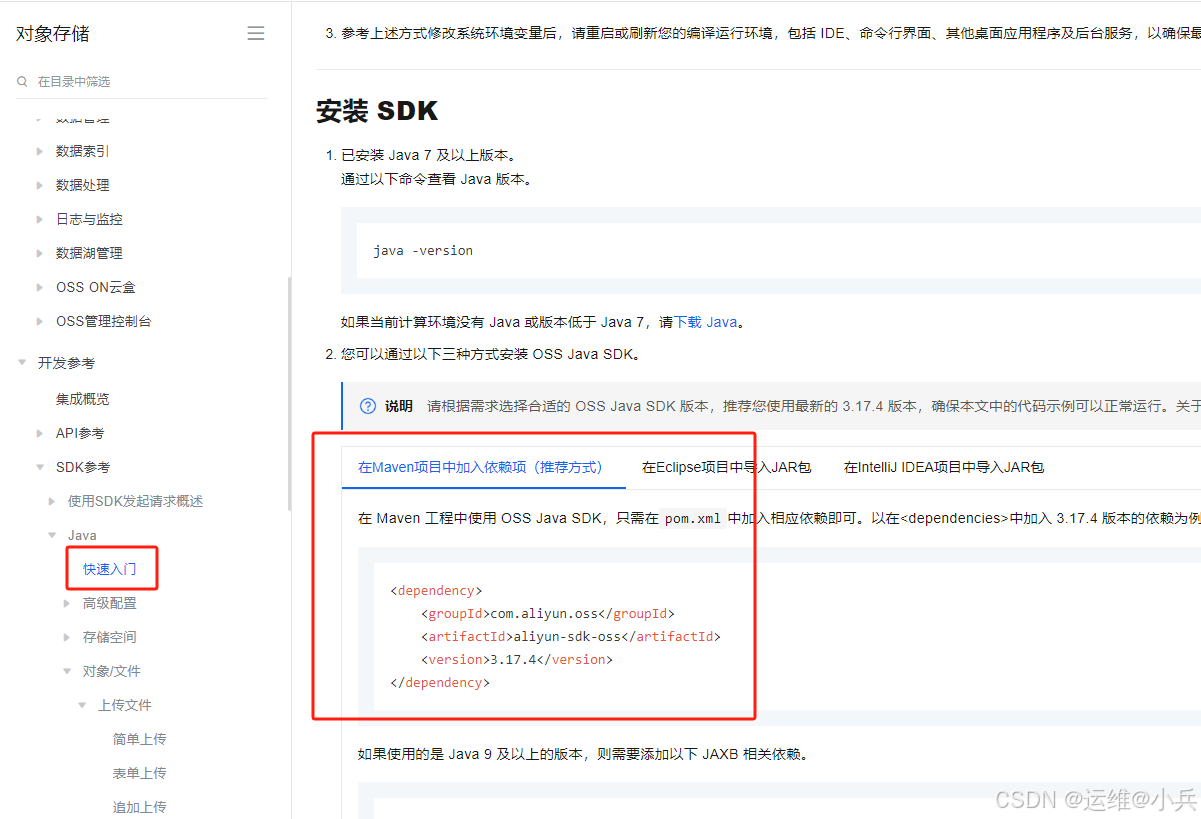Expand the OSS管理控制台 tree arrow
1201x819 pixels.
[39, 321]
